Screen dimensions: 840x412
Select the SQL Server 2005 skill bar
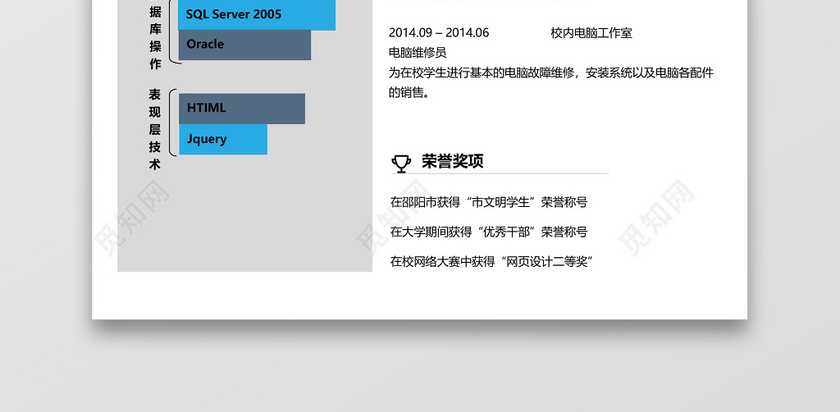(x=257, y=15)
